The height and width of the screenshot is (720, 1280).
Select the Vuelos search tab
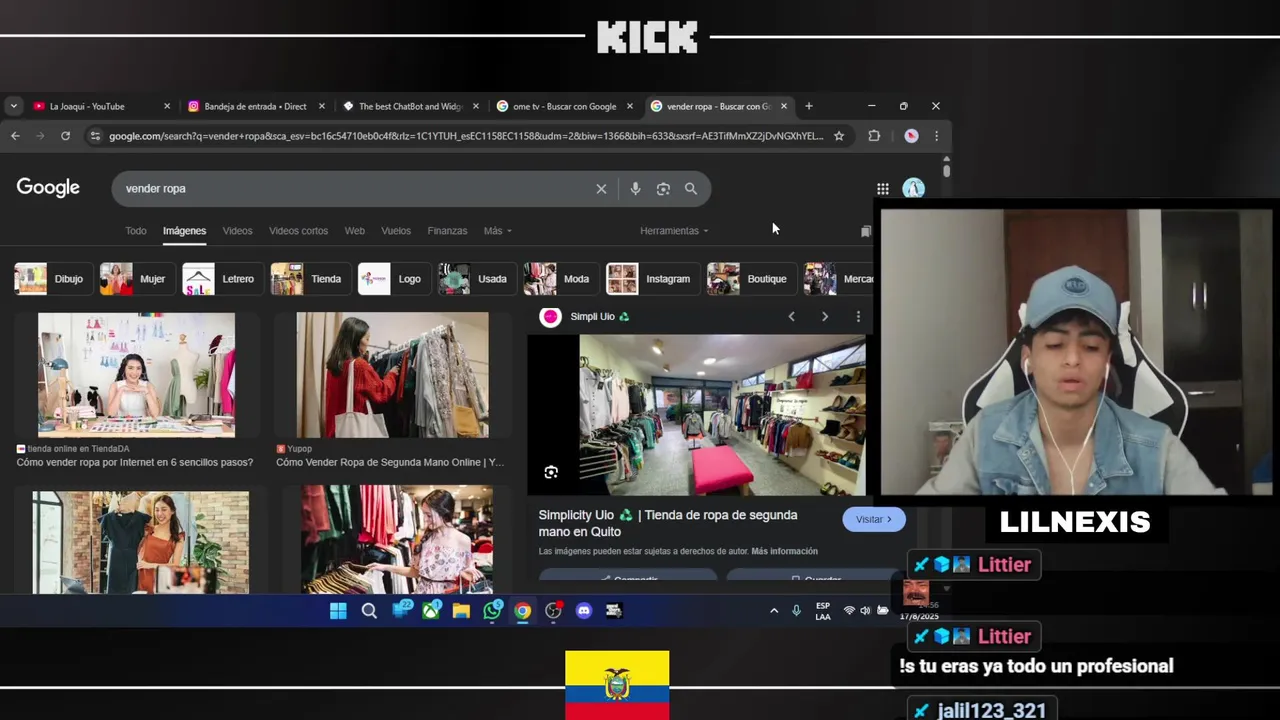pyautogui.click(x=396, y=231)
